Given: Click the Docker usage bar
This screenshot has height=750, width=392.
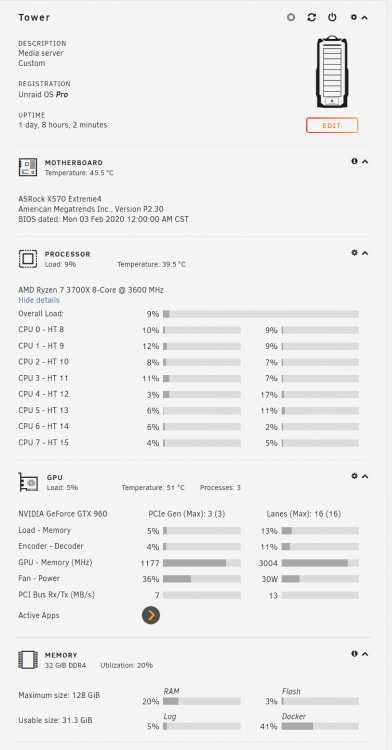Looking at the screenshot, I should pos(320,726).
